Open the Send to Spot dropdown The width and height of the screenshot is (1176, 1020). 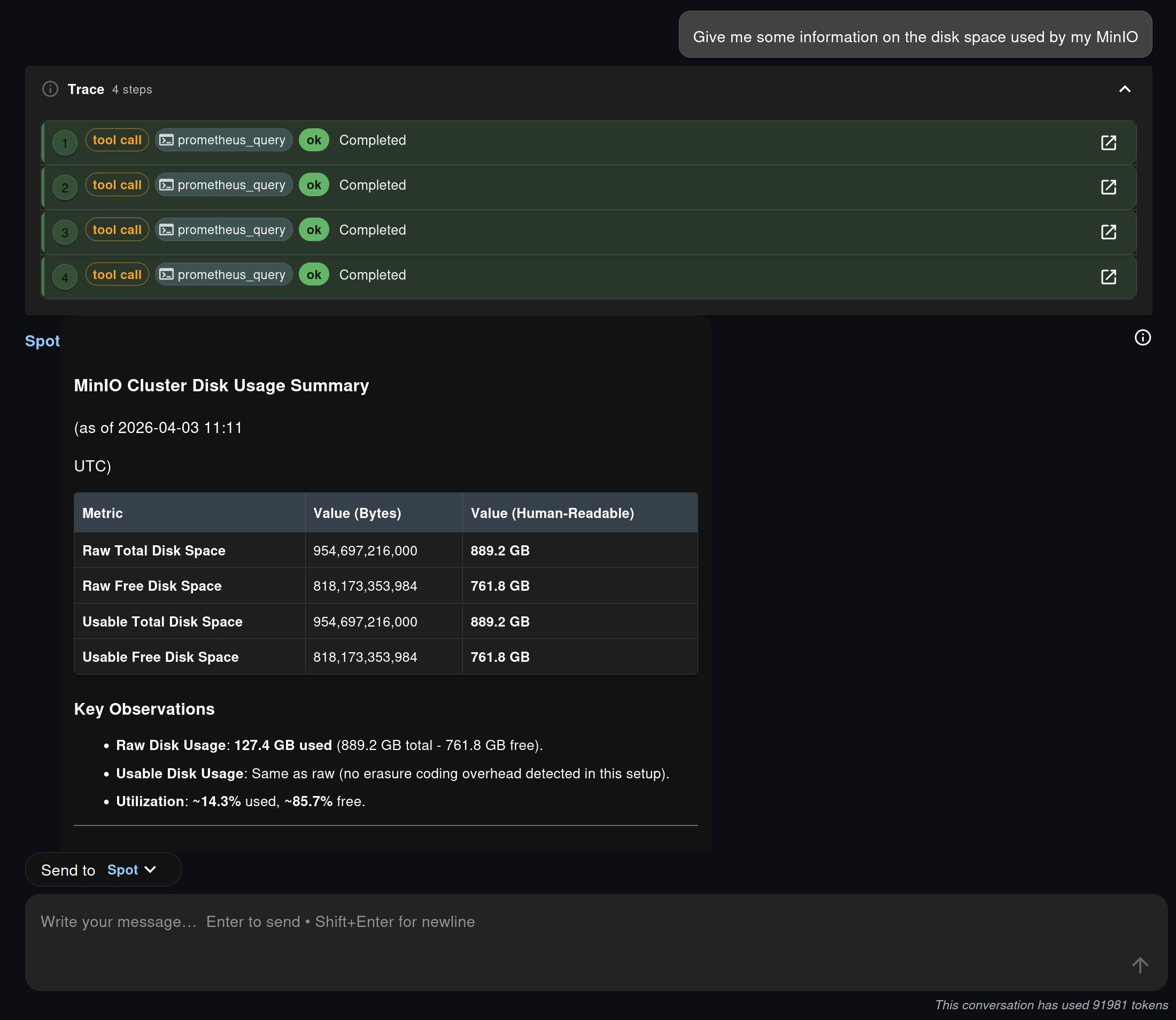(x=103, y=869)
